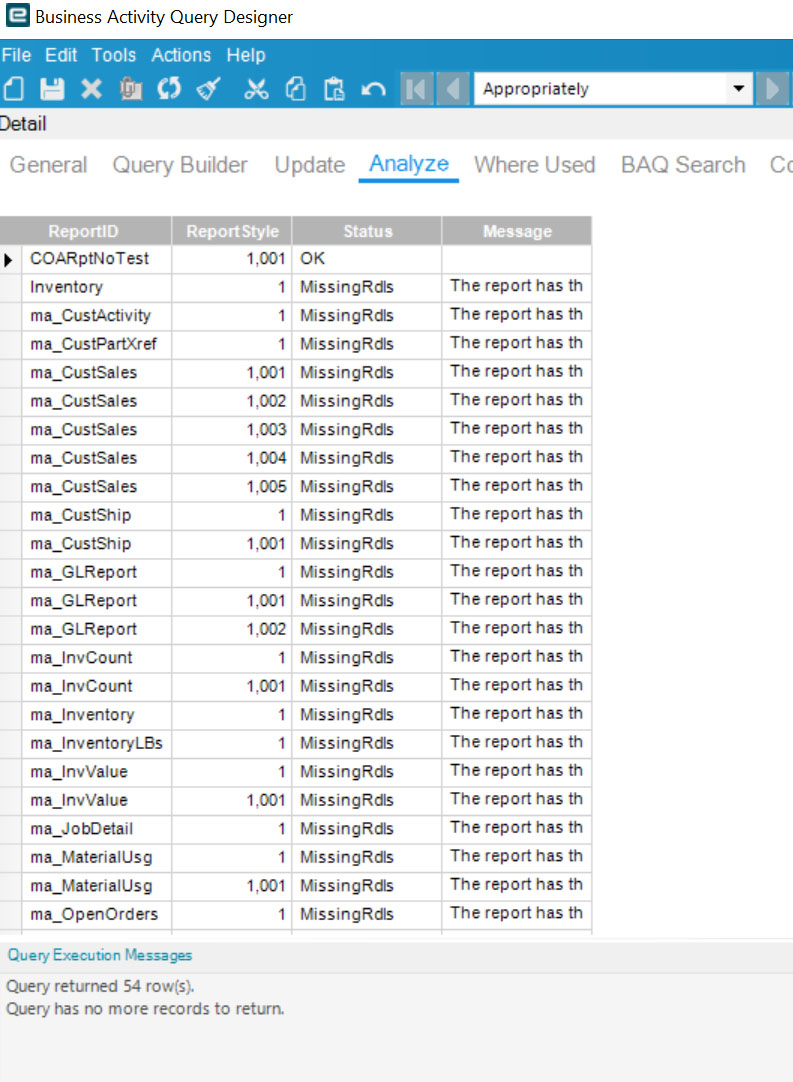Save the query with the floppy icon

coord(52,89)
